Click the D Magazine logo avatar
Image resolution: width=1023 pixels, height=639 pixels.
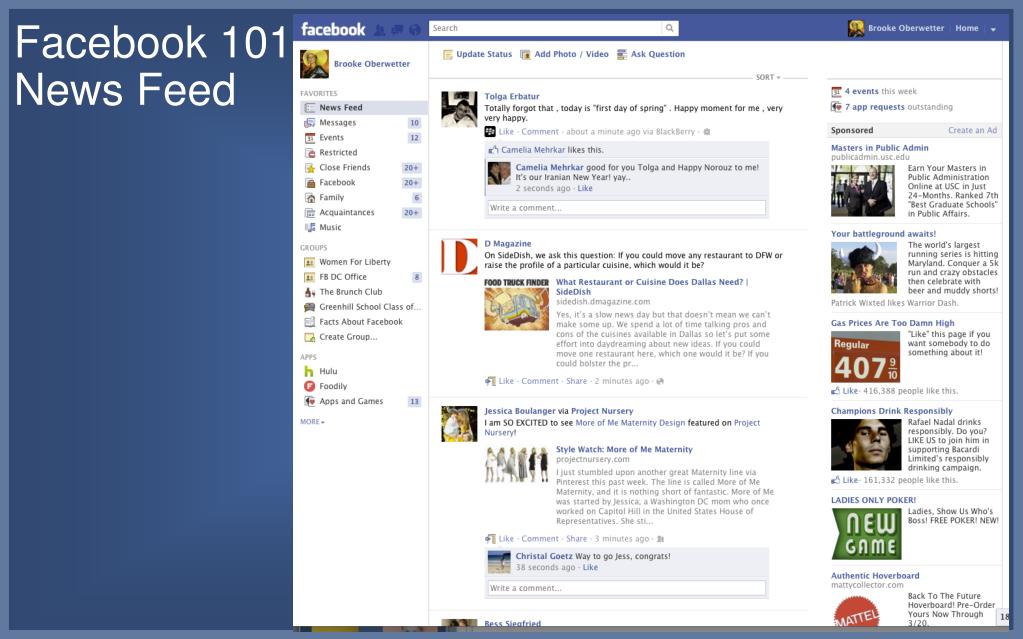tap(459, 257)
